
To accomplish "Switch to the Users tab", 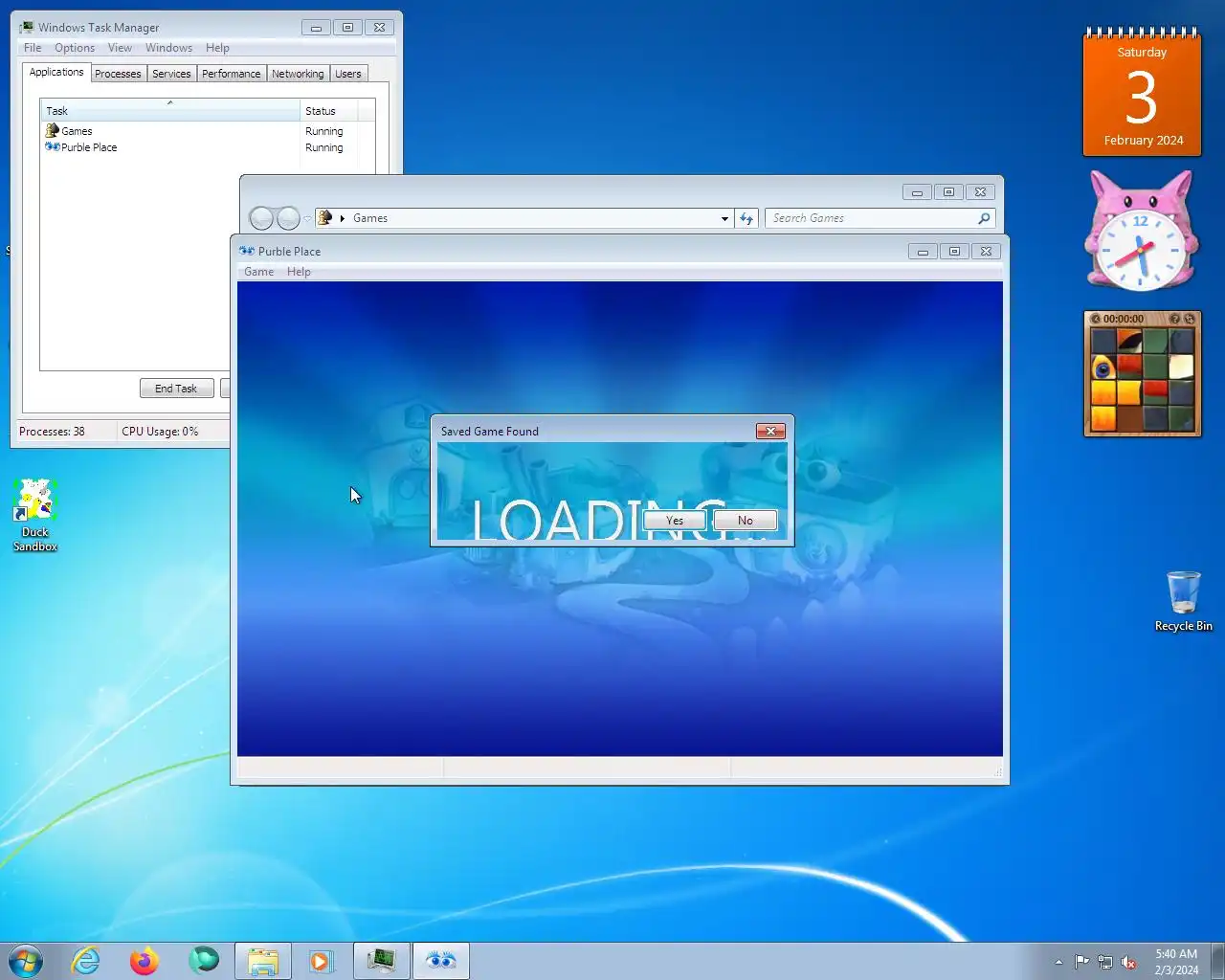I will pos(348,74).
